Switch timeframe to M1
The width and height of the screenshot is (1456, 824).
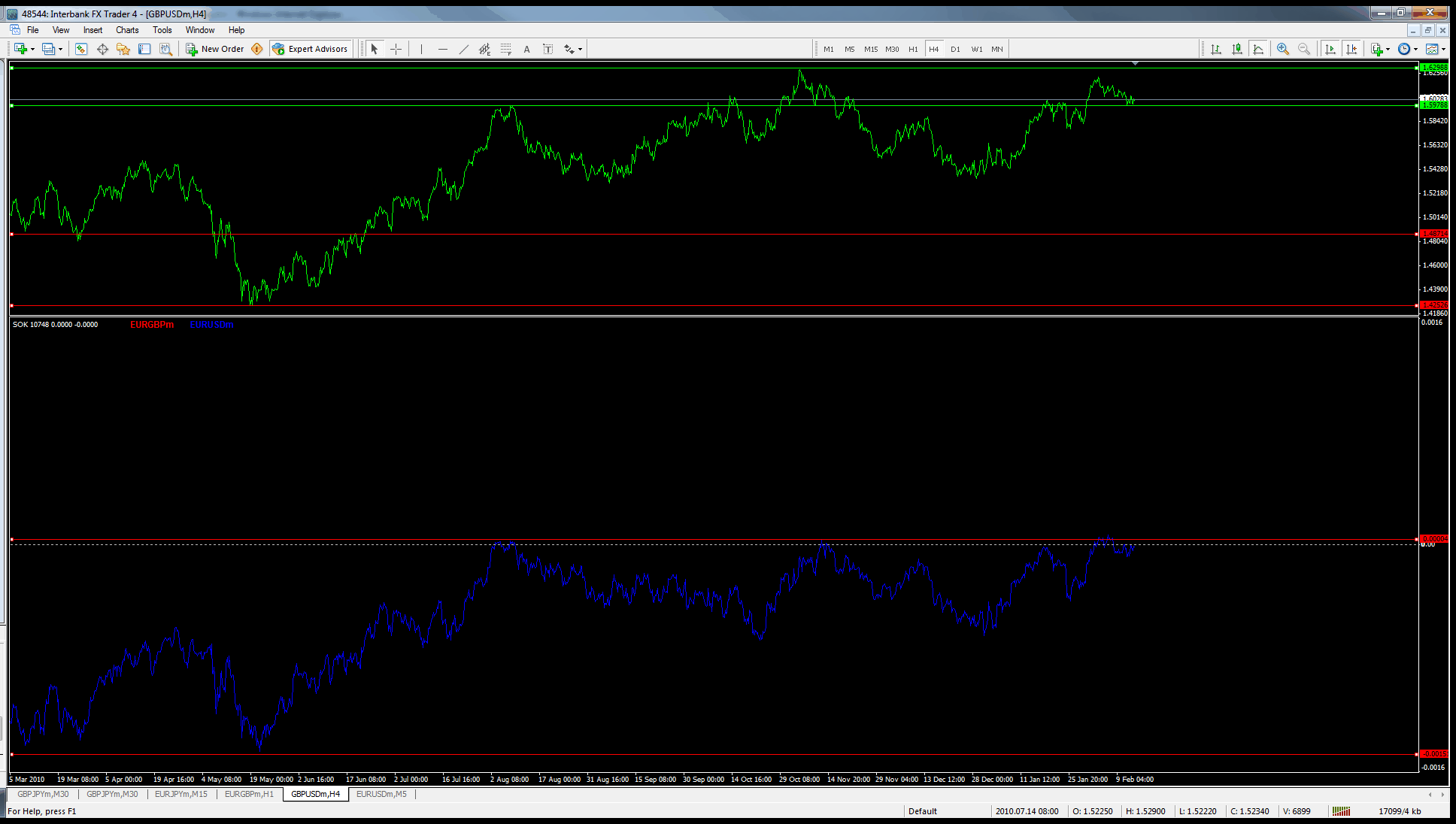[828, 49]
